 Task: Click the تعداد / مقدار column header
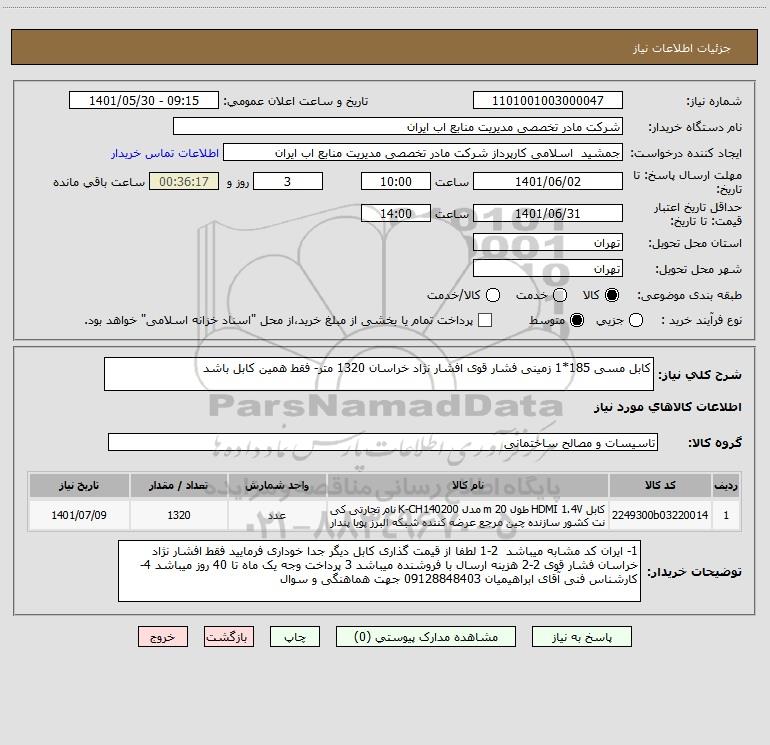pos(179,485)
